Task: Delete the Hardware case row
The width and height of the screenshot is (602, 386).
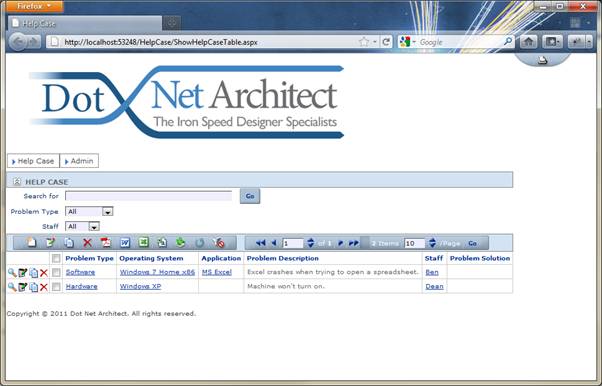Action: click(44, 287)
